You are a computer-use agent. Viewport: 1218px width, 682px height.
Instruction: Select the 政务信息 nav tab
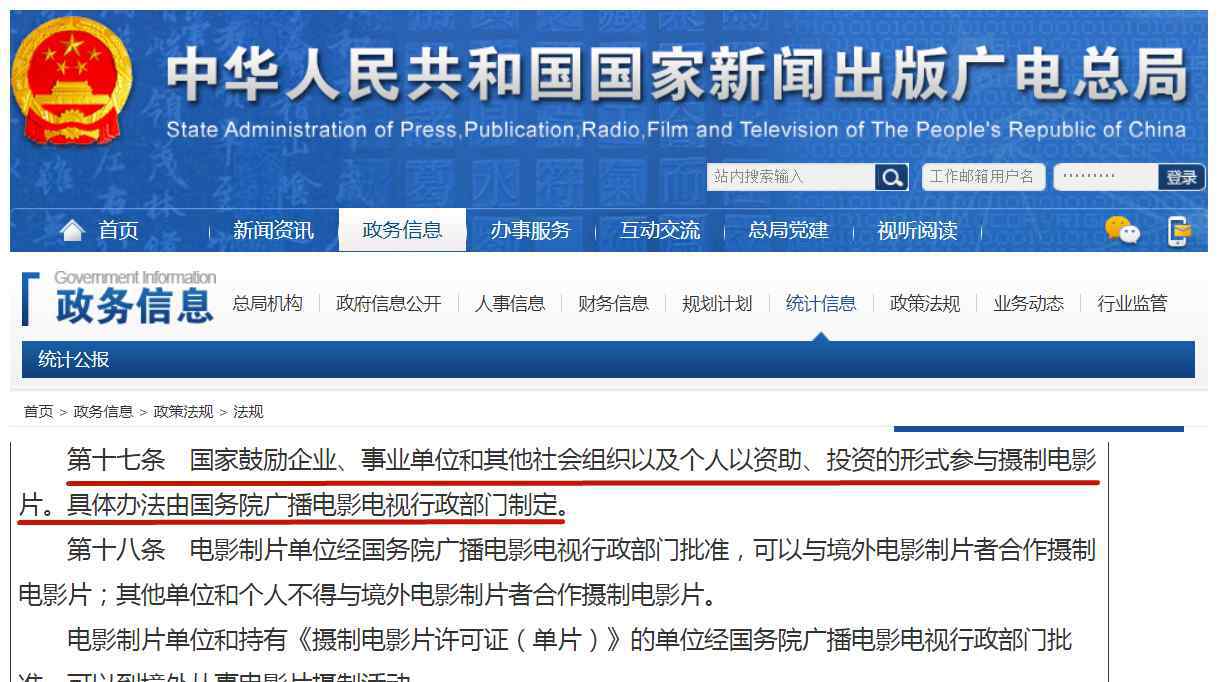pos(402,230)
